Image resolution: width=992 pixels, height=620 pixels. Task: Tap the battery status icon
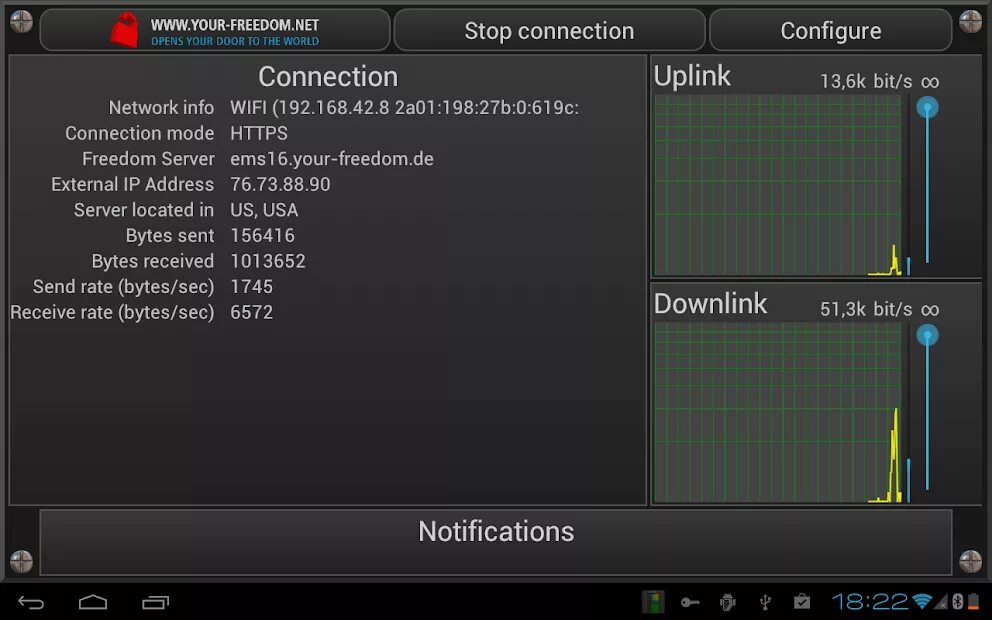tap(973, 602)
